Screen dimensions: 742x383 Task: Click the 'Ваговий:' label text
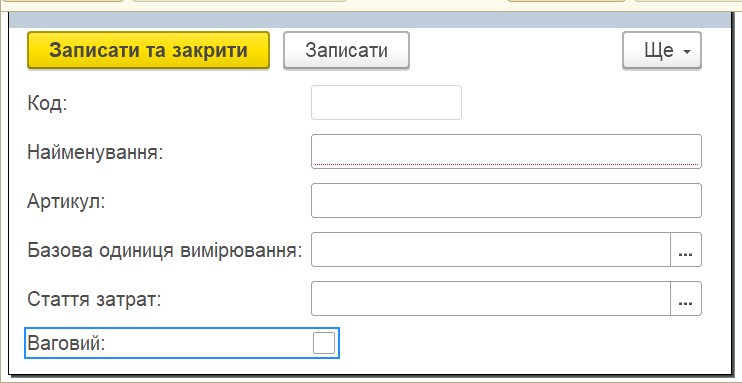click(x=66, y=343)
